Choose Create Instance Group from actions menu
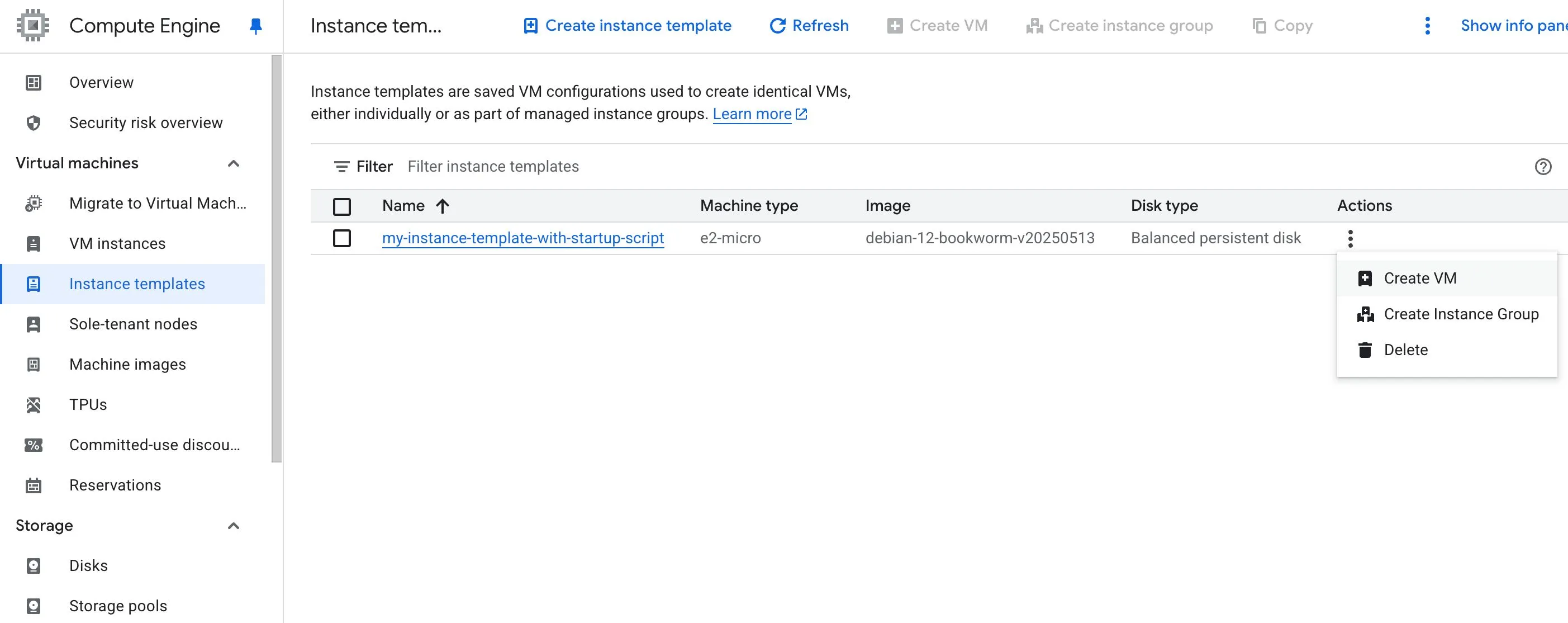The width and height of the screenshot is (1568, 623). 1446,314
